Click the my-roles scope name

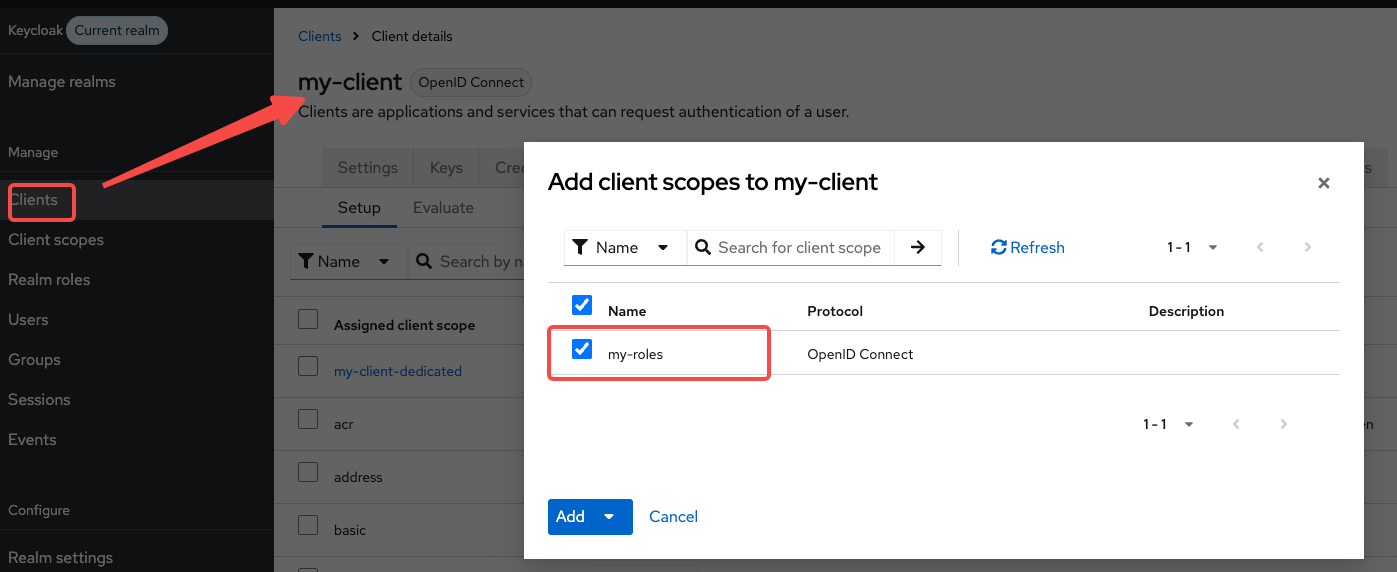click(x=635, y=354)
